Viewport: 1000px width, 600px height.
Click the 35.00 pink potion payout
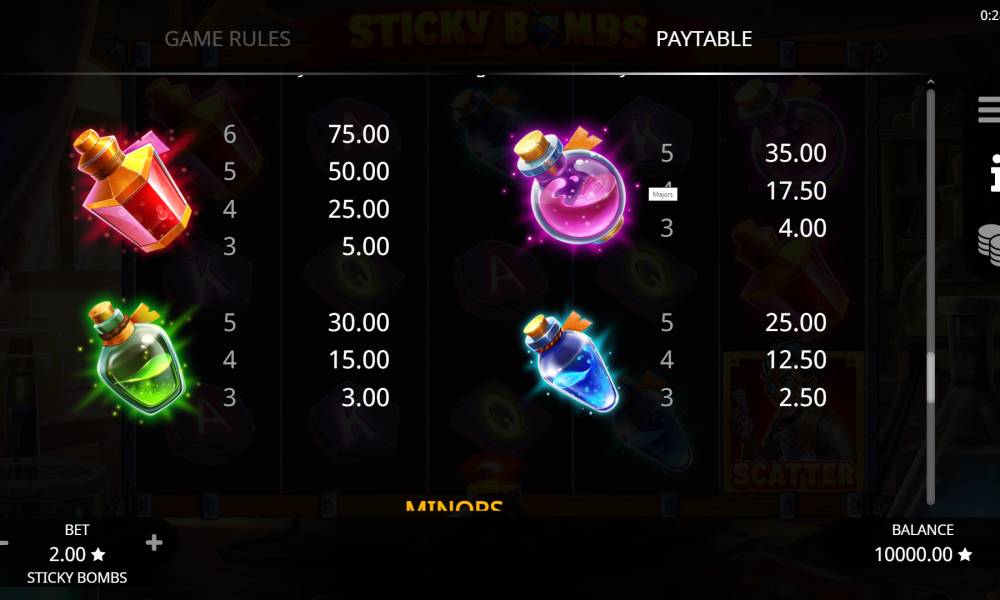(795, 153)
